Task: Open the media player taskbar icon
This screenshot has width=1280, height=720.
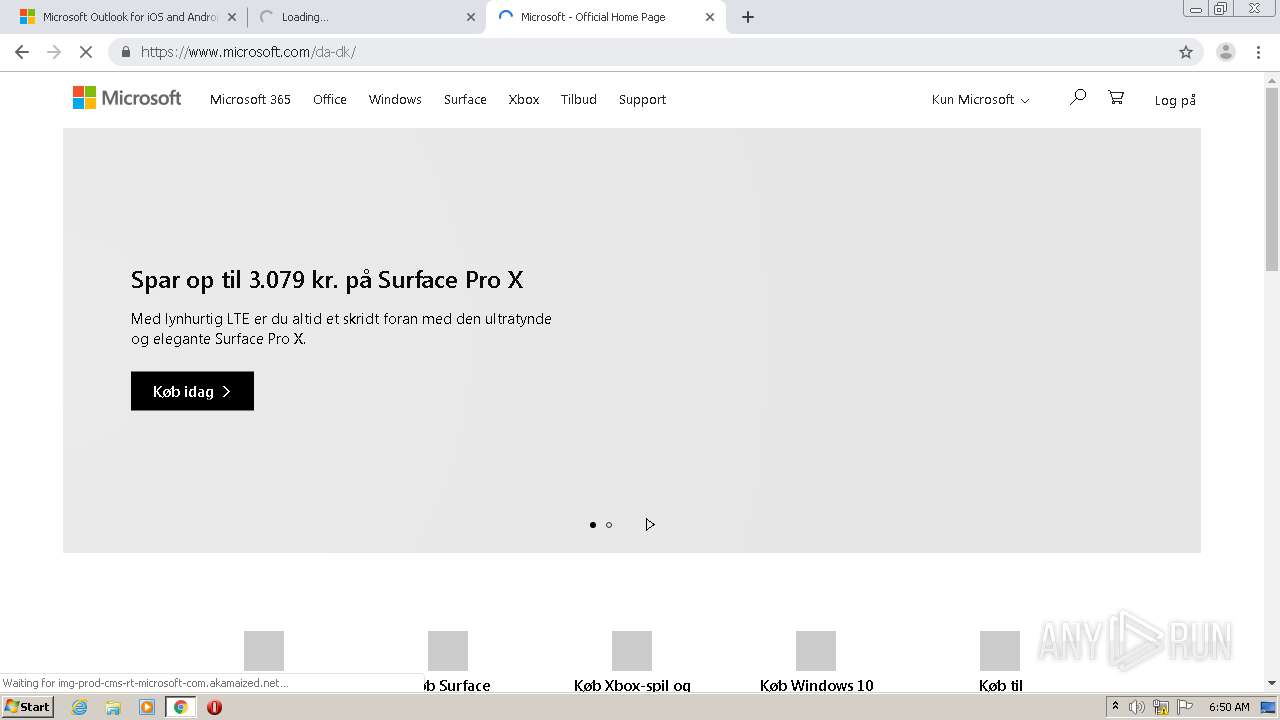Action: coord(147,707)
